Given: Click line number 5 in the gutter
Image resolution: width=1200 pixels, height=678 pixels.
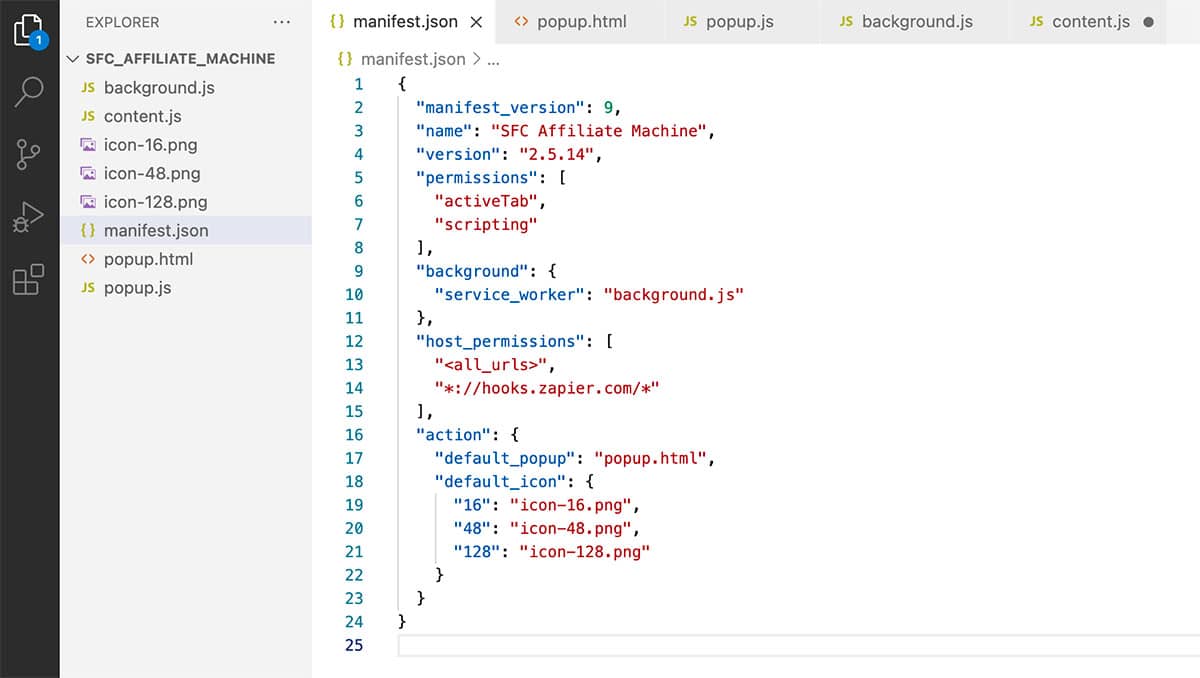Looking at the screenshot, I should 359,178.
